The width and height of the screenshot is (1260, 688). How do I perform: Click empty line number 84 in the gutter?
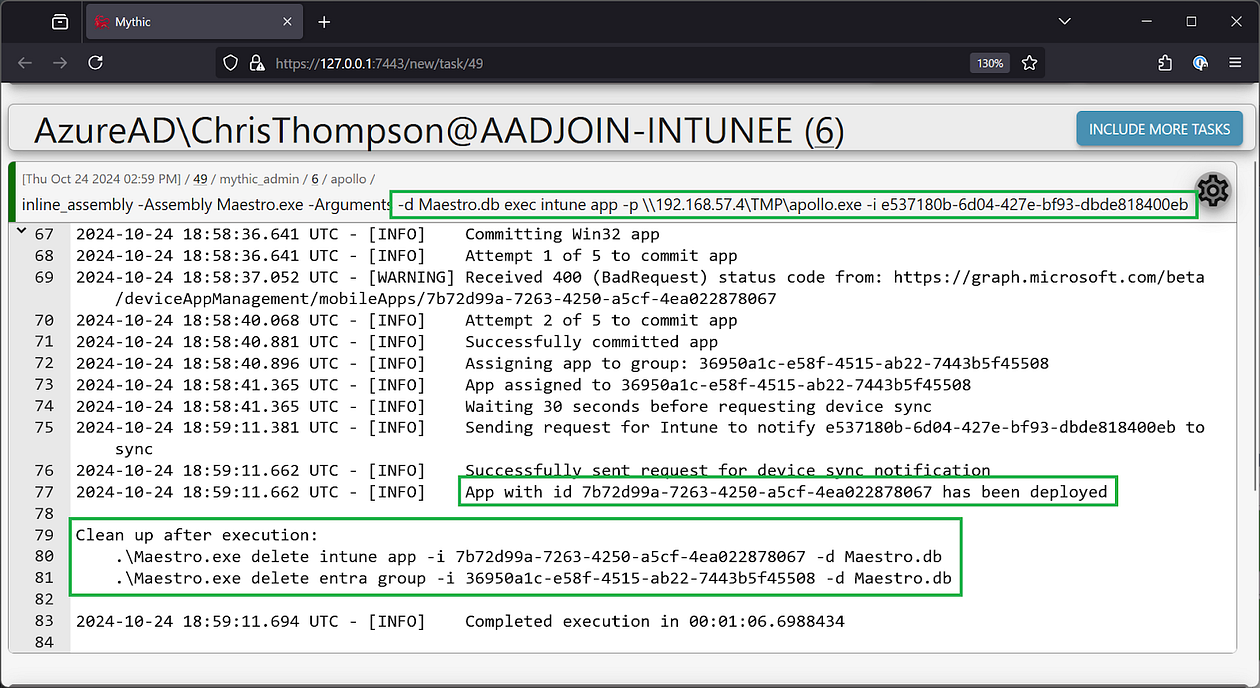[44, 642]
